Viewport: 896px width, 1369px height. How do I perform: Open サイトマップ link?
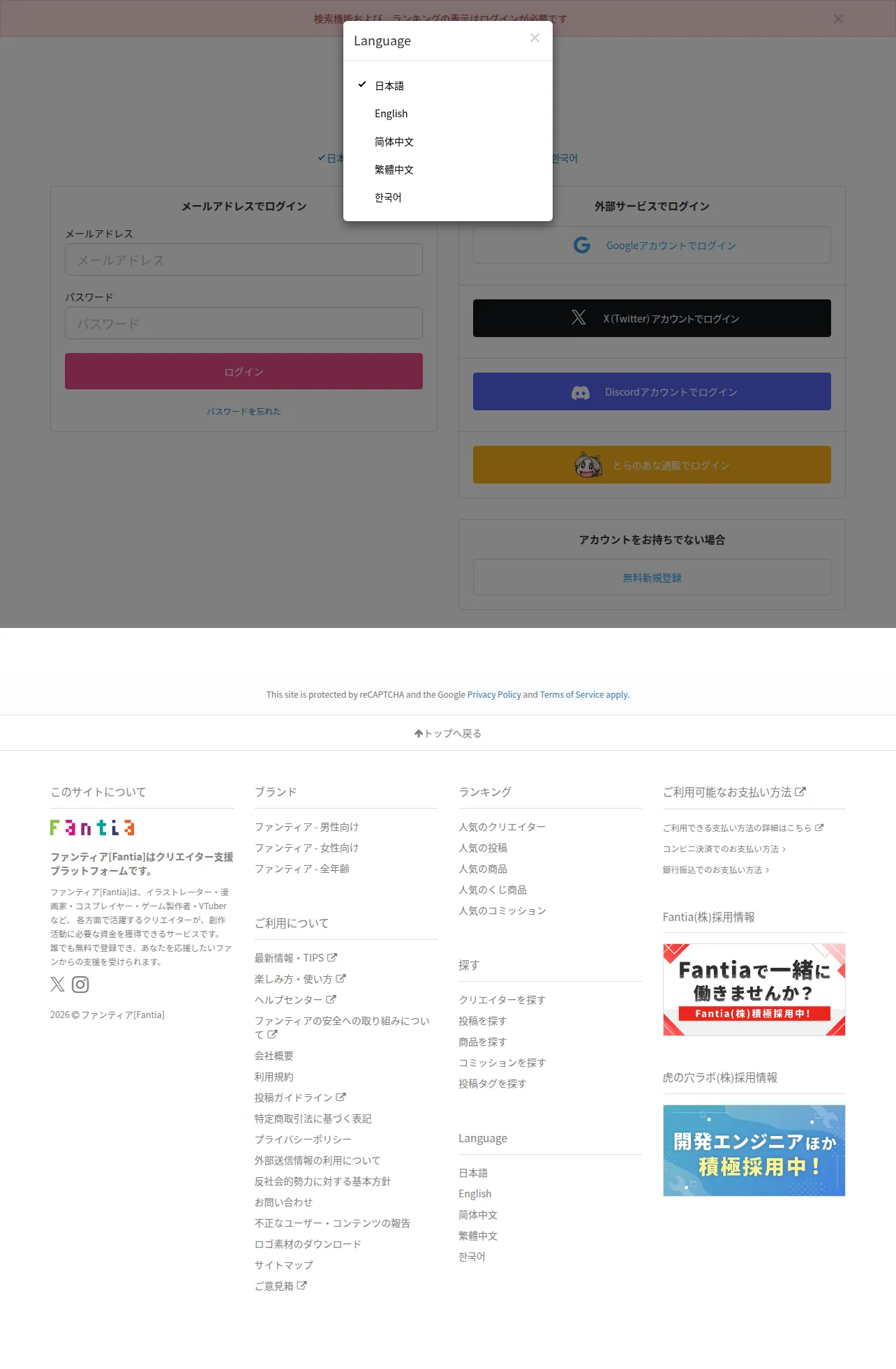(x=284, y=1265)
